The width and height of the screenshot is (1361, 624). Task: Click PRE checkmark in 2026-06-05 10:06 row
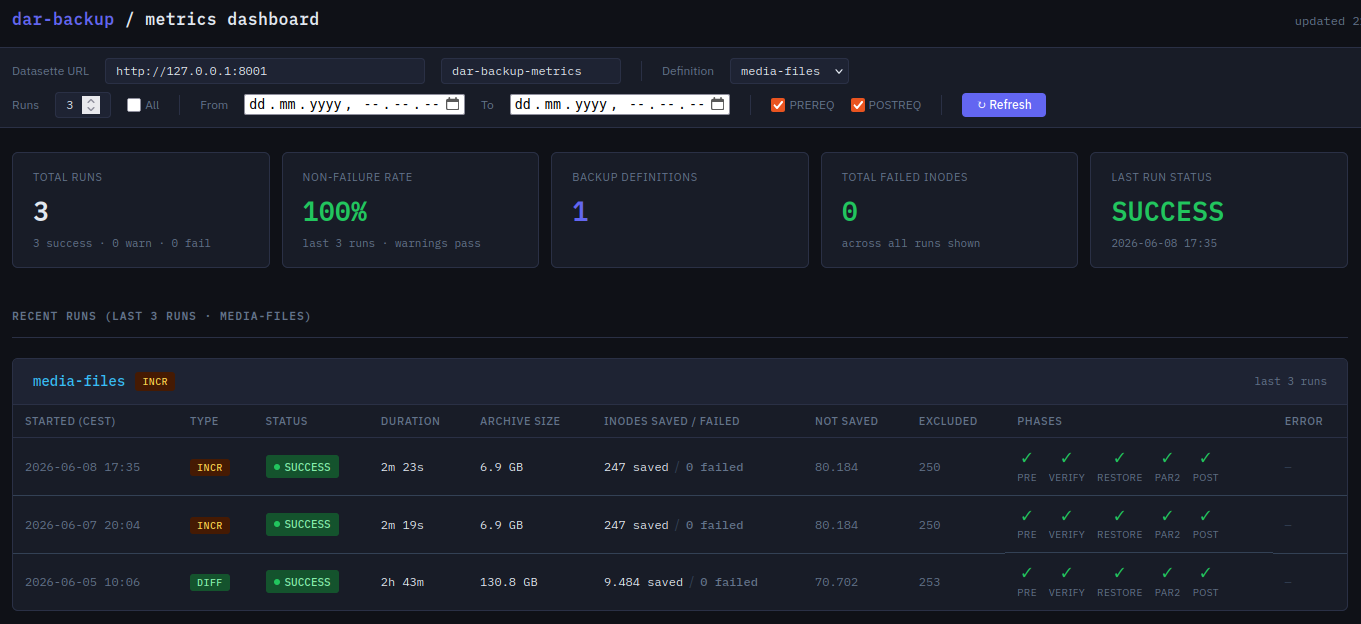click(1027, 573)
